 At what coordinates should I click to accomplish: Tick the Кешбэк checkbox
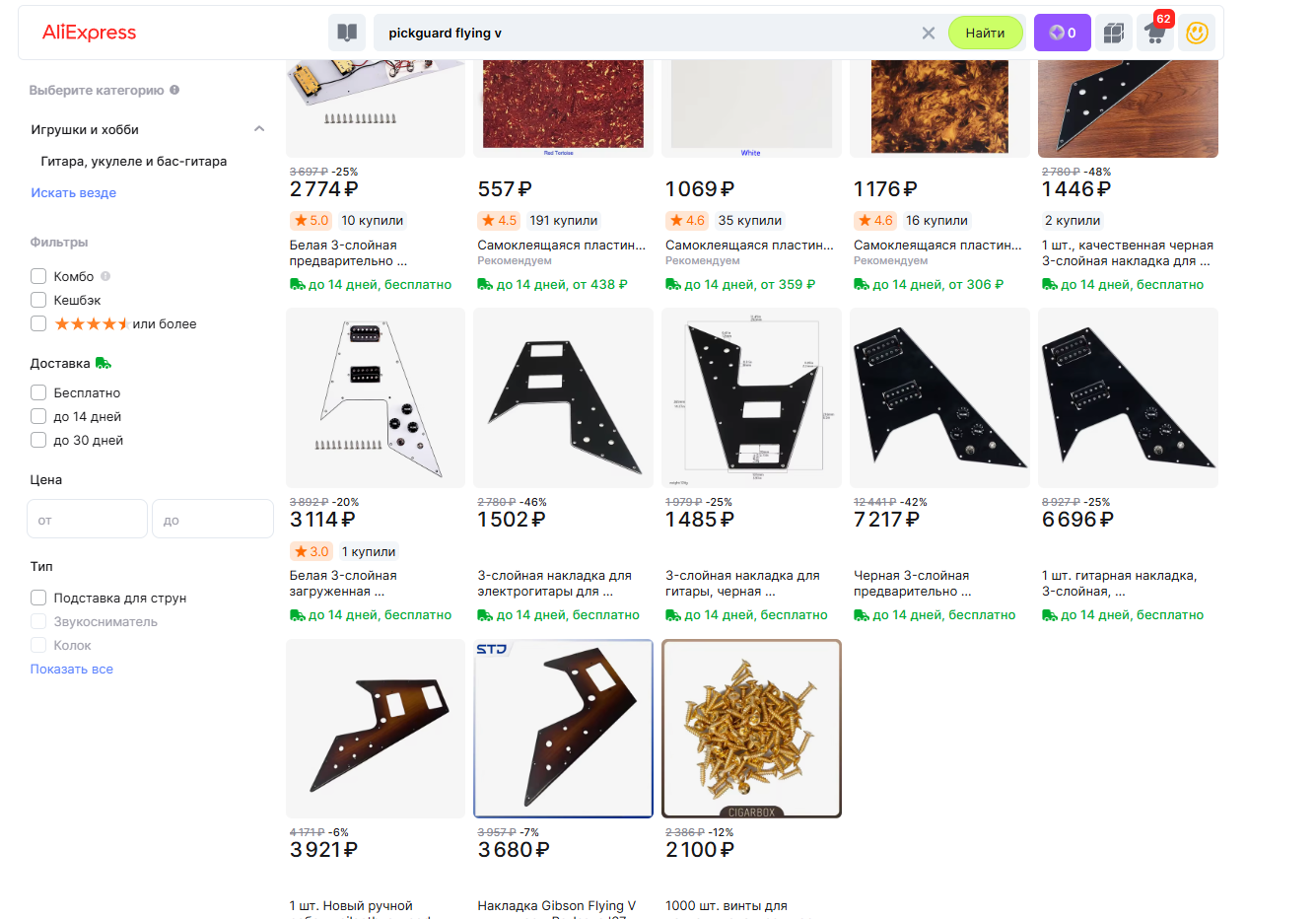pyautogui.click(x=38, y=300)
